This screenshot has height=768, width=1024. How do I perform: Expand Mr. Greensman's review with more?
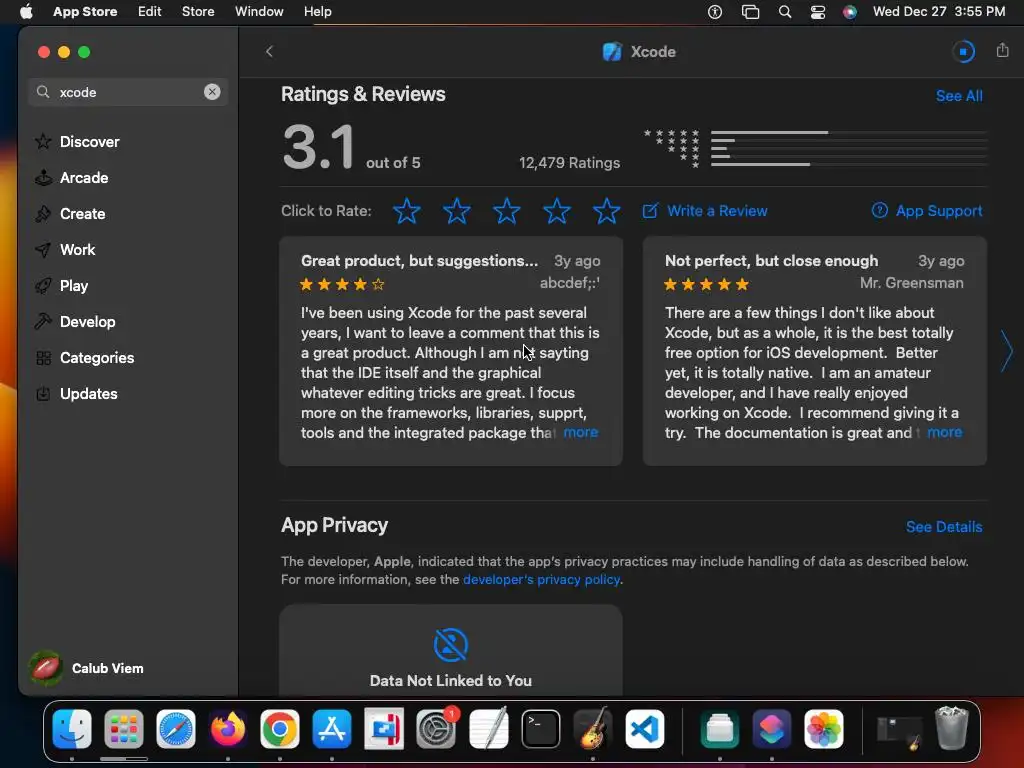pyautogui.click(x=944, y=432)
